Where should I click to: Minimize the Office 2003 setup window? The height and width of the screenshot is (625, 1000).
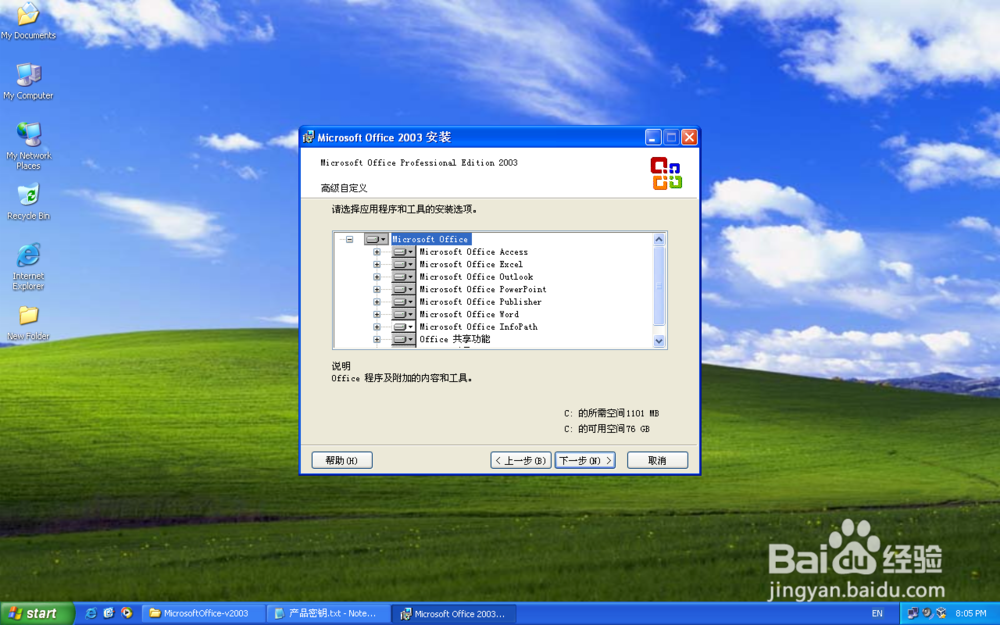click(653, 137)
